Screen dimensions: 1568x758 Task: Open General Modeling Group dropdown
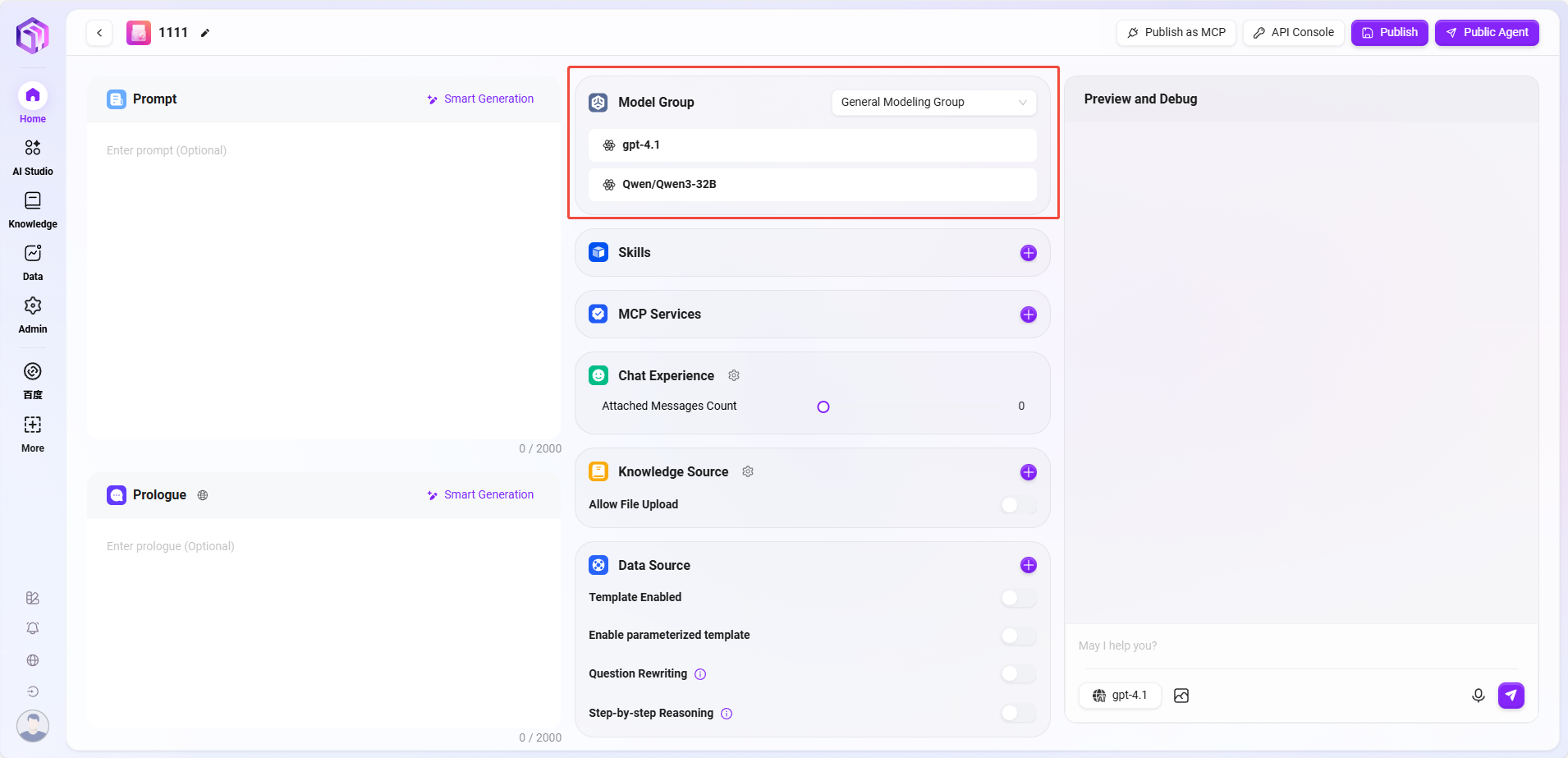pos(933,103)
